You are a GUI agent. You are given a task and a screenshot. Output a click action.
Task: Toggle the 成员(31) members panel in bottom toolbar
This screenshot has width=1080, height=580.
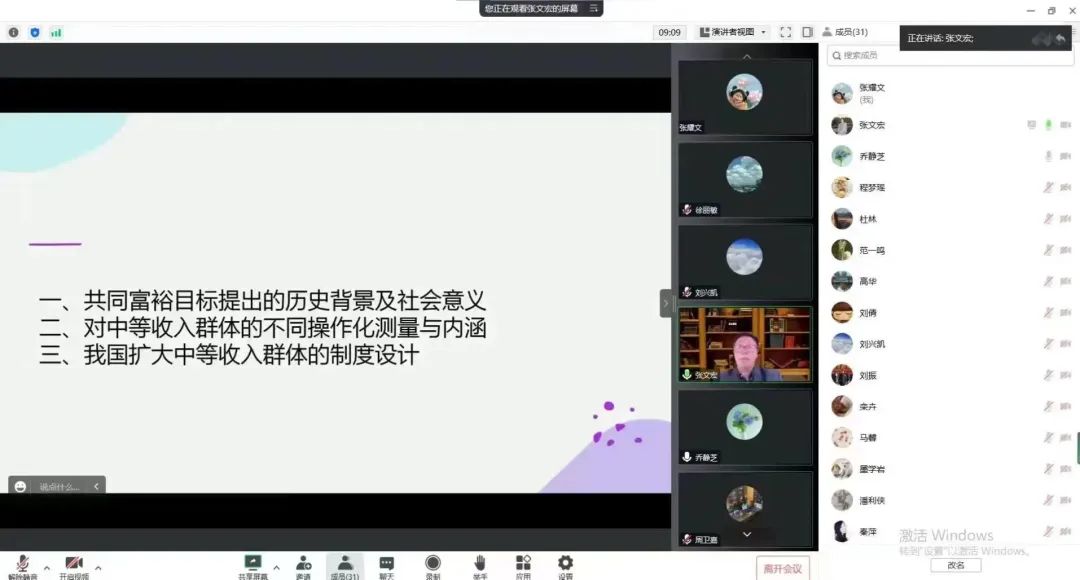click(344, 565)
